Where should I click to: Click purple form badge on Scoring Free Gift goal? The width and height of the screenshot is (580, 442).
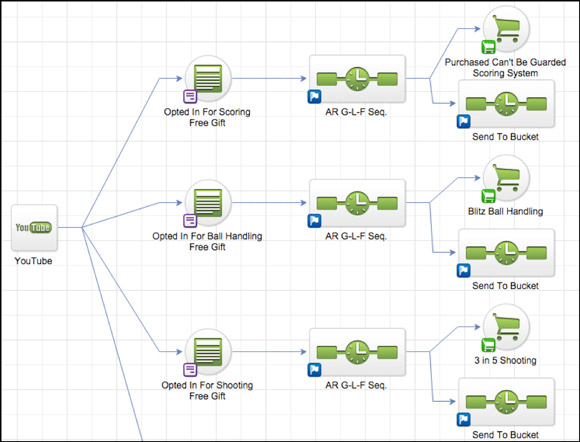[190, 97]
